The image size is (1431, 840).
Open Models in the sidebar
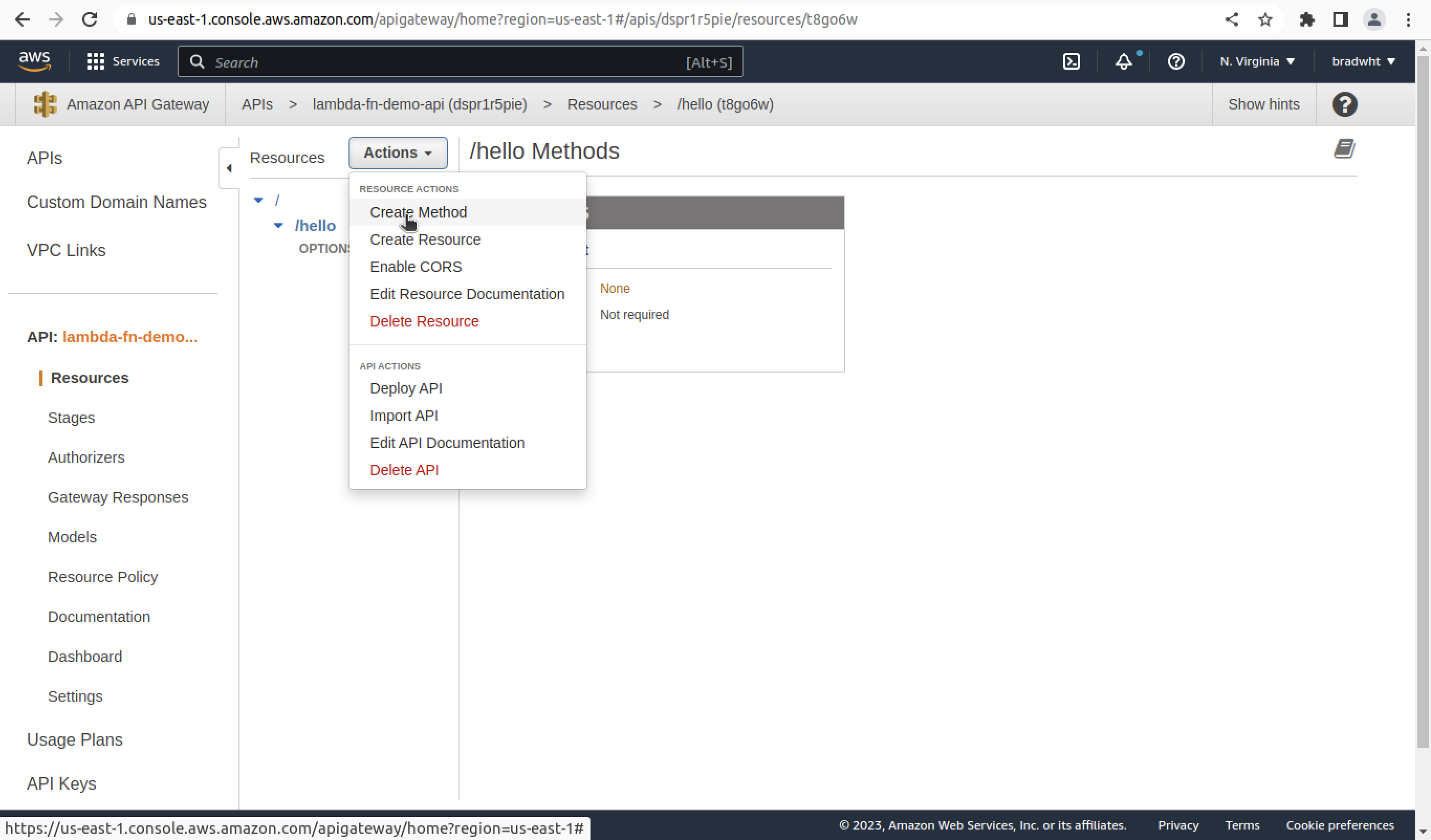click(72, 537)
